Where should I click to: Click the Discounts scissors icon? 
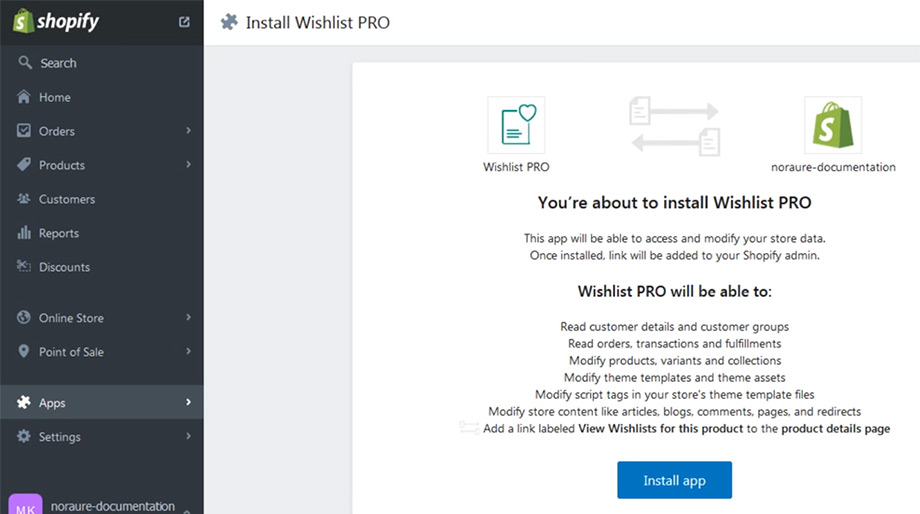23,266
